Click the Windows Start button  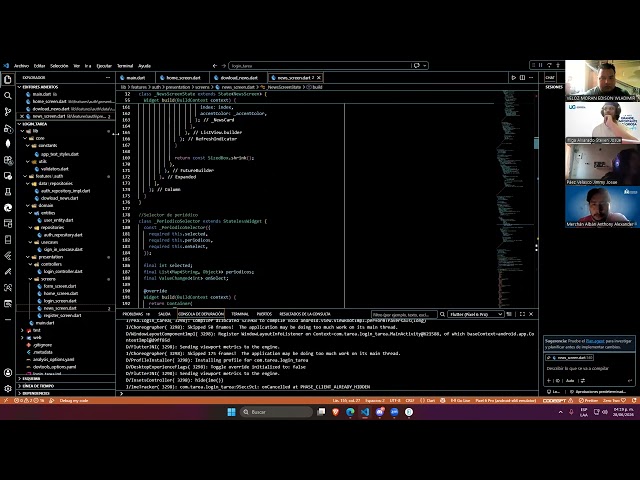tap(231, 412)
